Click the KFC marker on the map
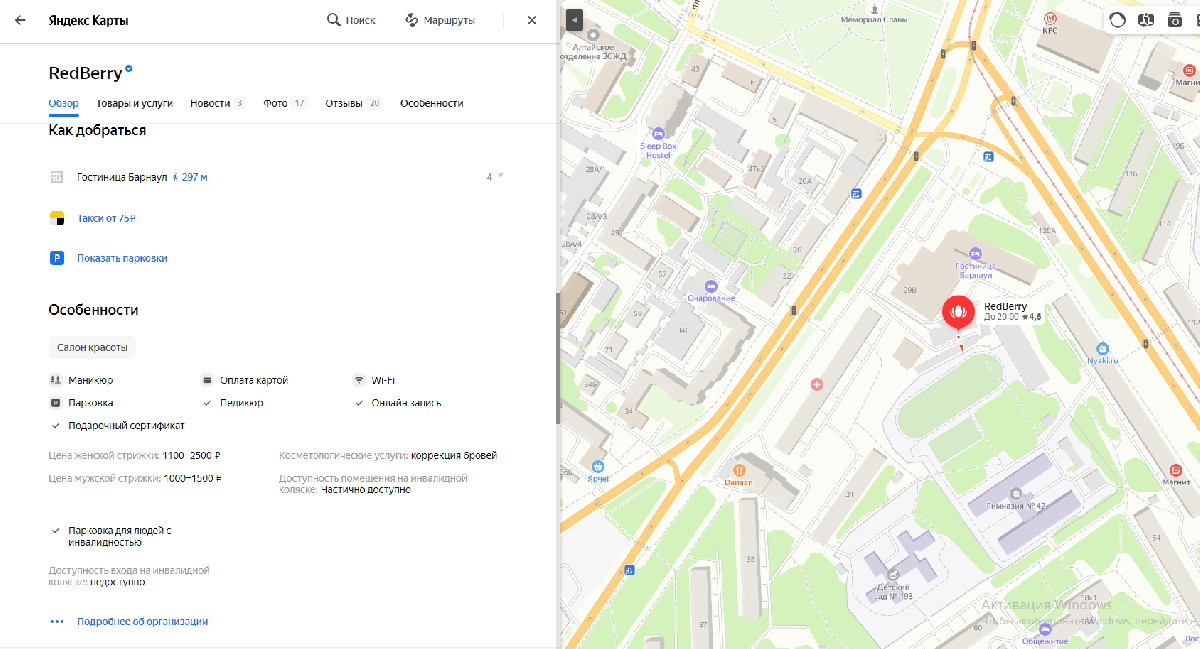This screenshot has width=1200, height=649. 1049,18
